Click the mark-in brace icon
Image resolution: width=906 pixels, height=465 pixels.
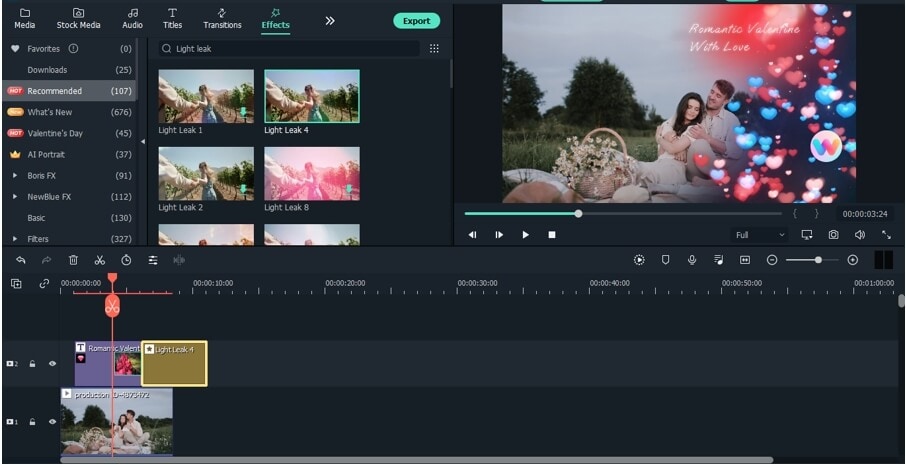click(x=795, y=214)
